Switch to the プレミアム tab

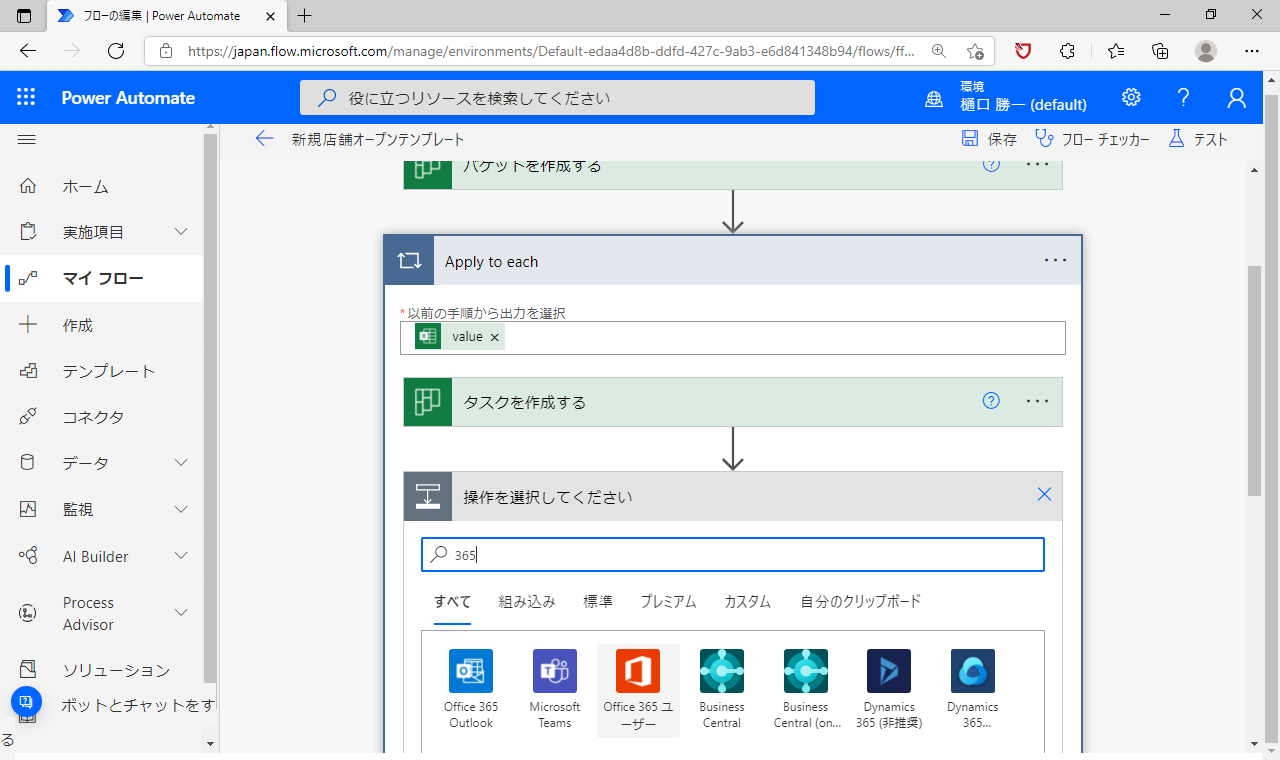coord(668,602)
